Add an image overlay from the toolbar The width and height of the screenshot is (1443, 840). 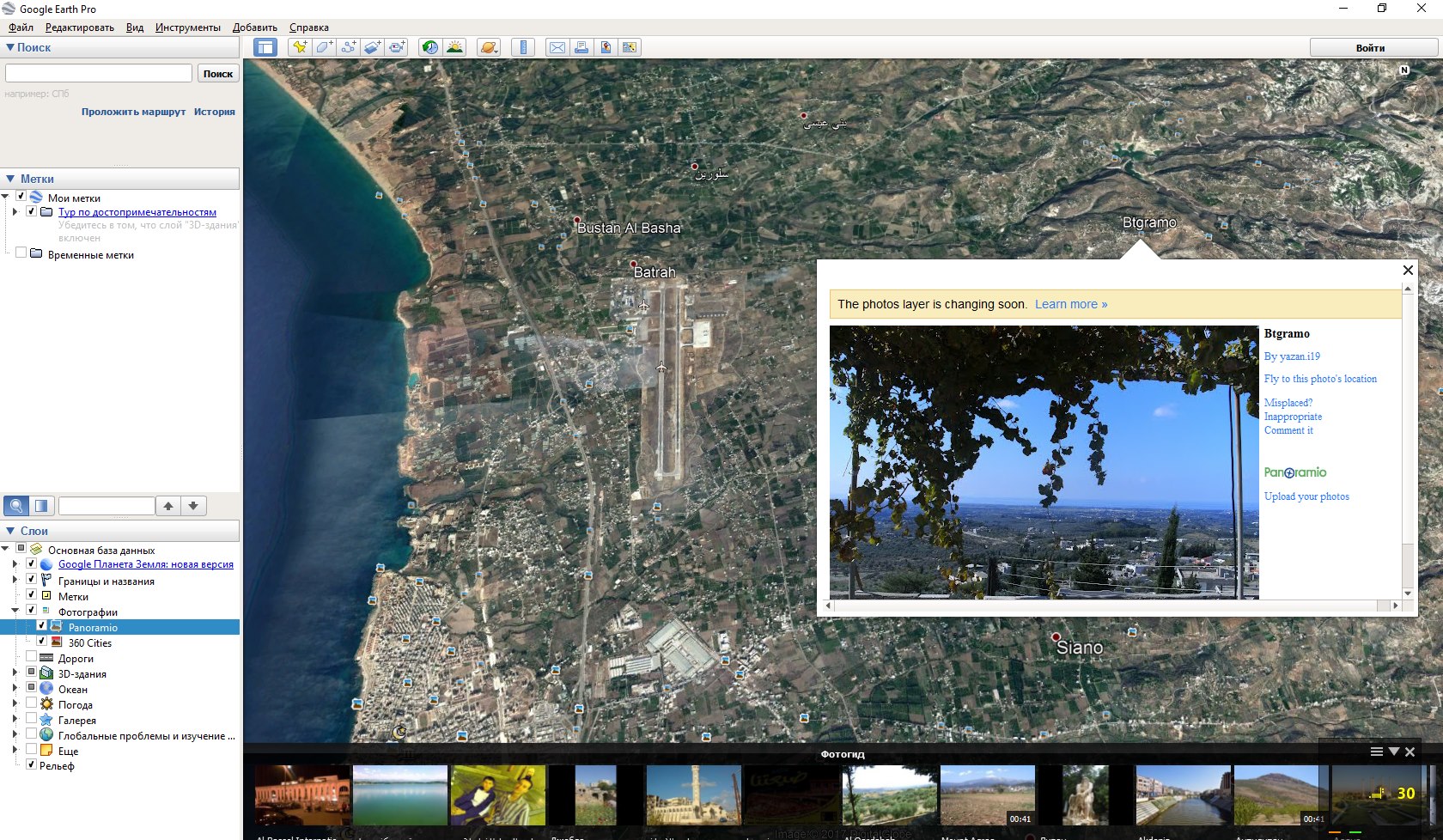pos(372,47)
